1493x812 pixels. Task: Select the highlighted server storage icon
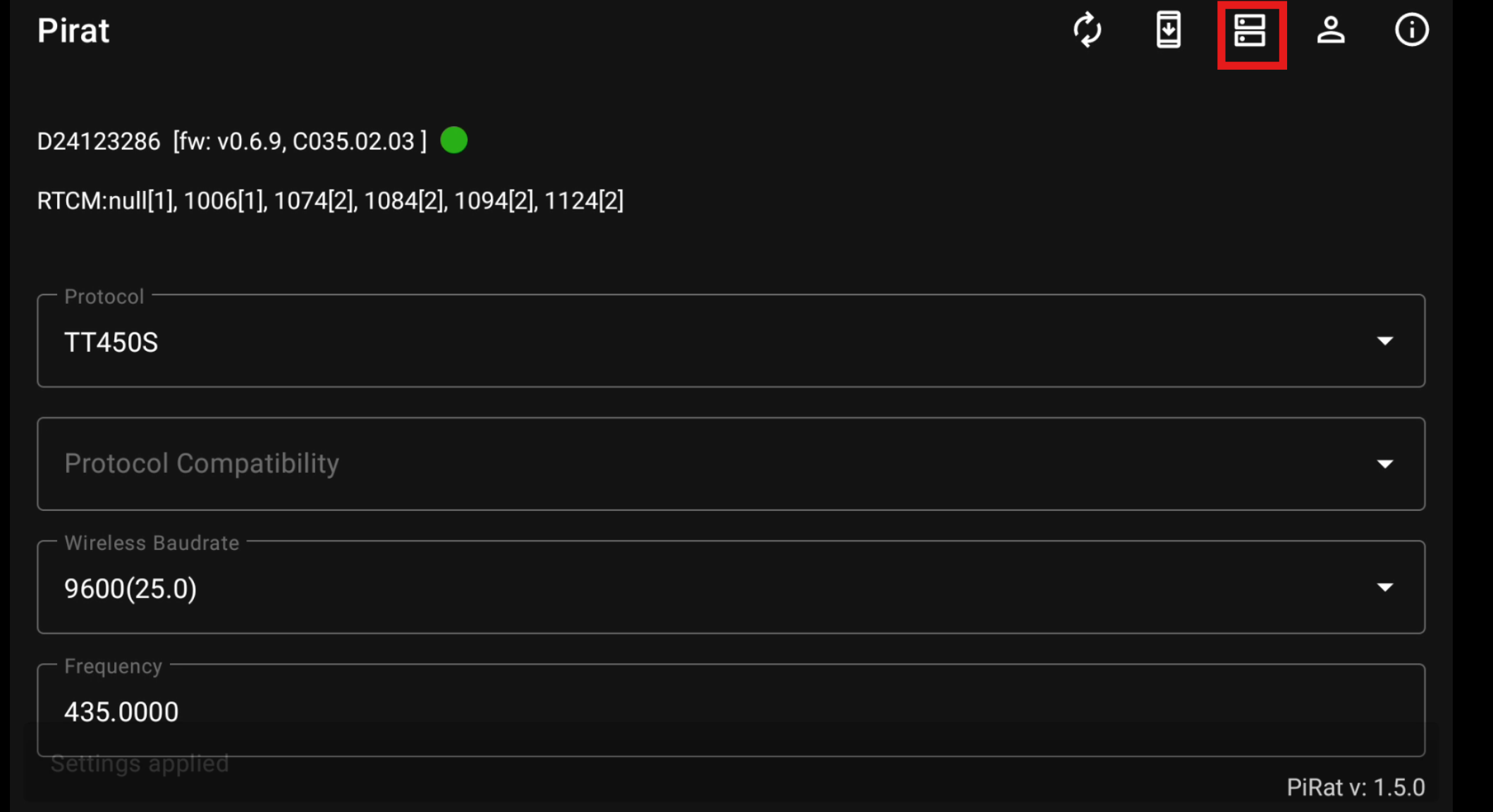(x=1250, y=32)
